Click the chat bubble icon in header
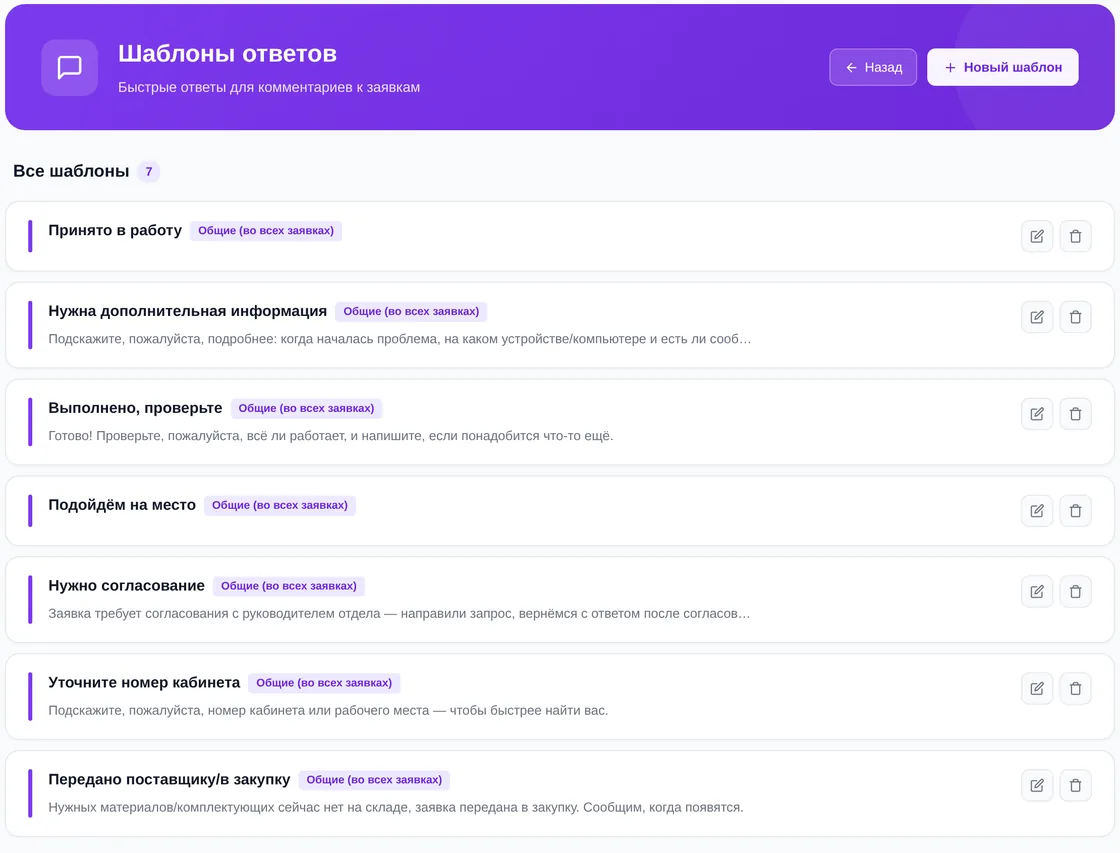This screenshot has height=853, width=1120. [69, 67]
